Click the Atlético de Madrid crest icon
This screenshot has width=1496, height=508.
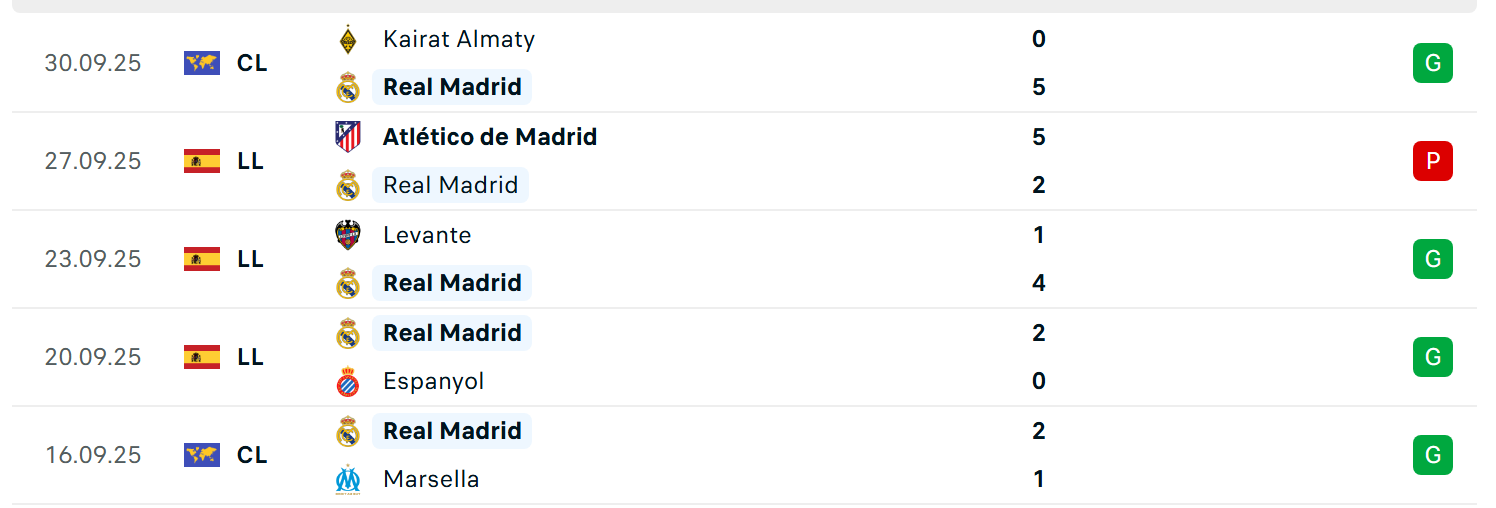coord(347,137)
